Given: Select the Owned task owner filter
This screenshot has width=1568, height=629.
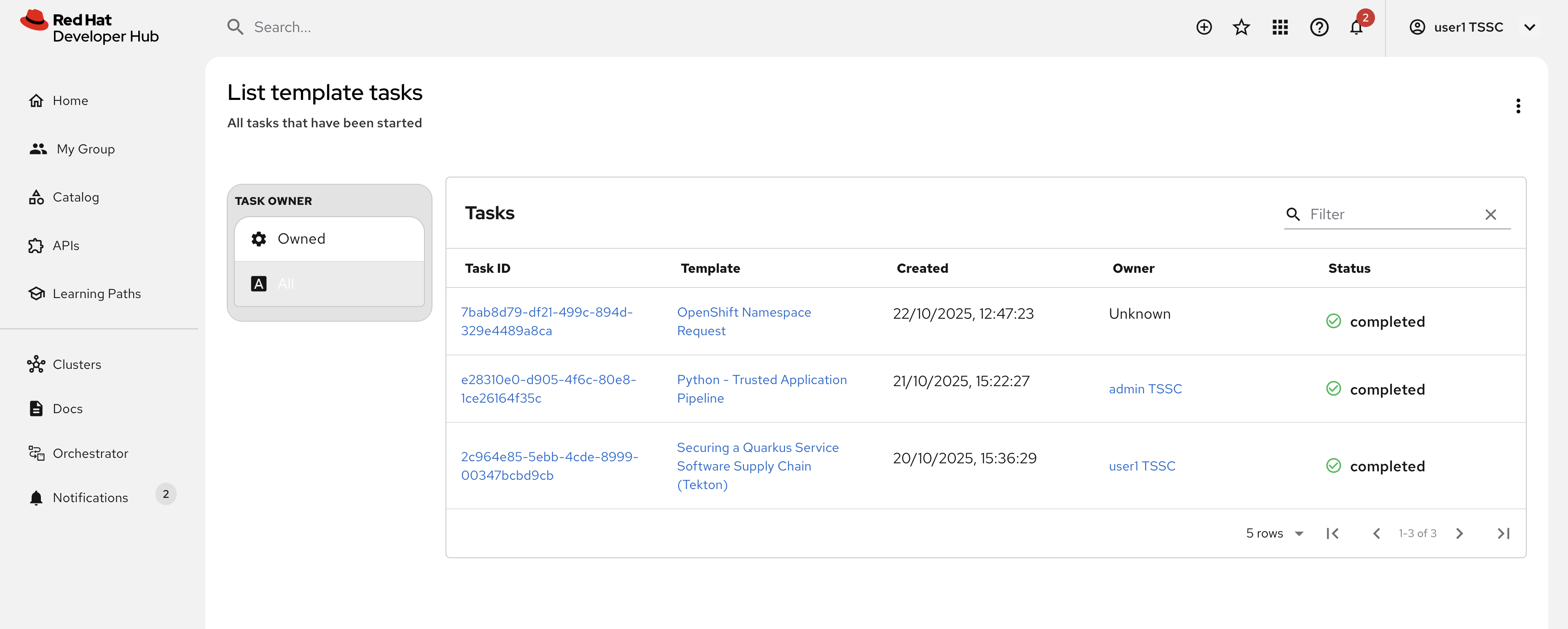Looking at the screenshot, I should coord(329,239).
